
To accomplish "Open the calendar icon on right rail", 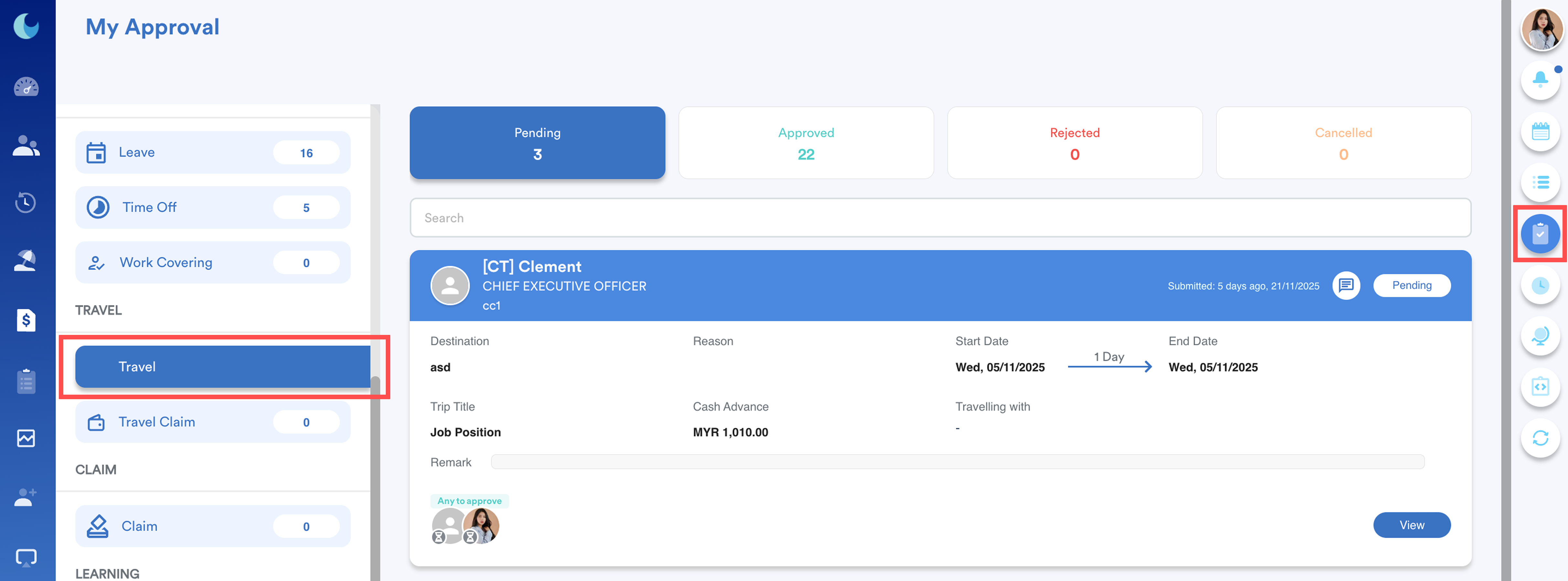I will pos(1539,131).
